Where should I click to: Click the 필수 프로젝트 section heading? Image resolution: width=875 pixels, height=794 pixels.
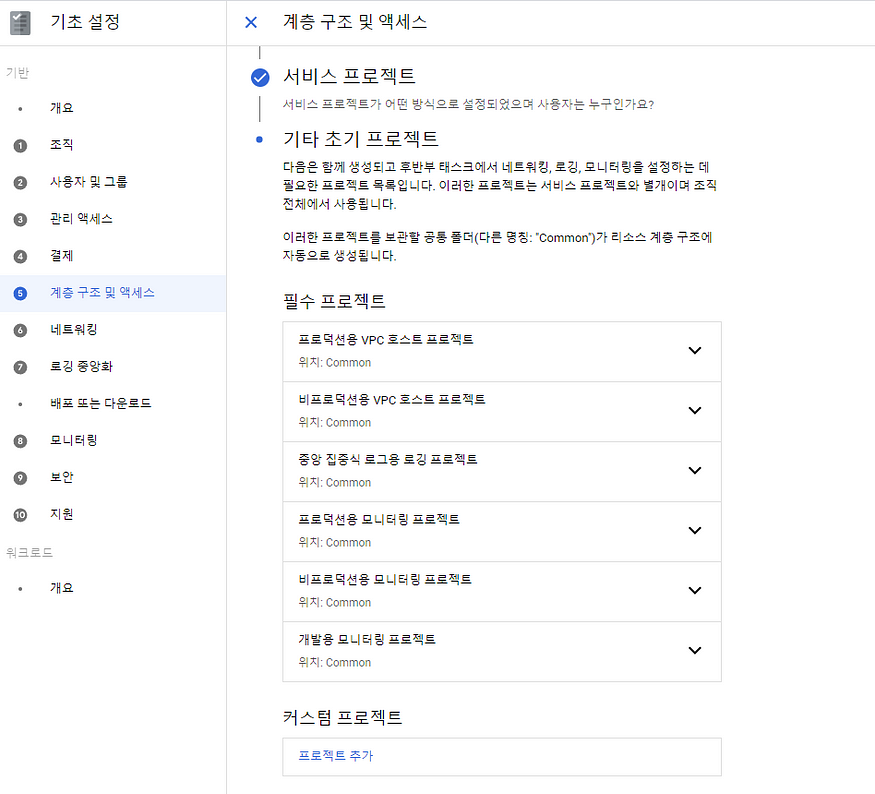[334, 301]
